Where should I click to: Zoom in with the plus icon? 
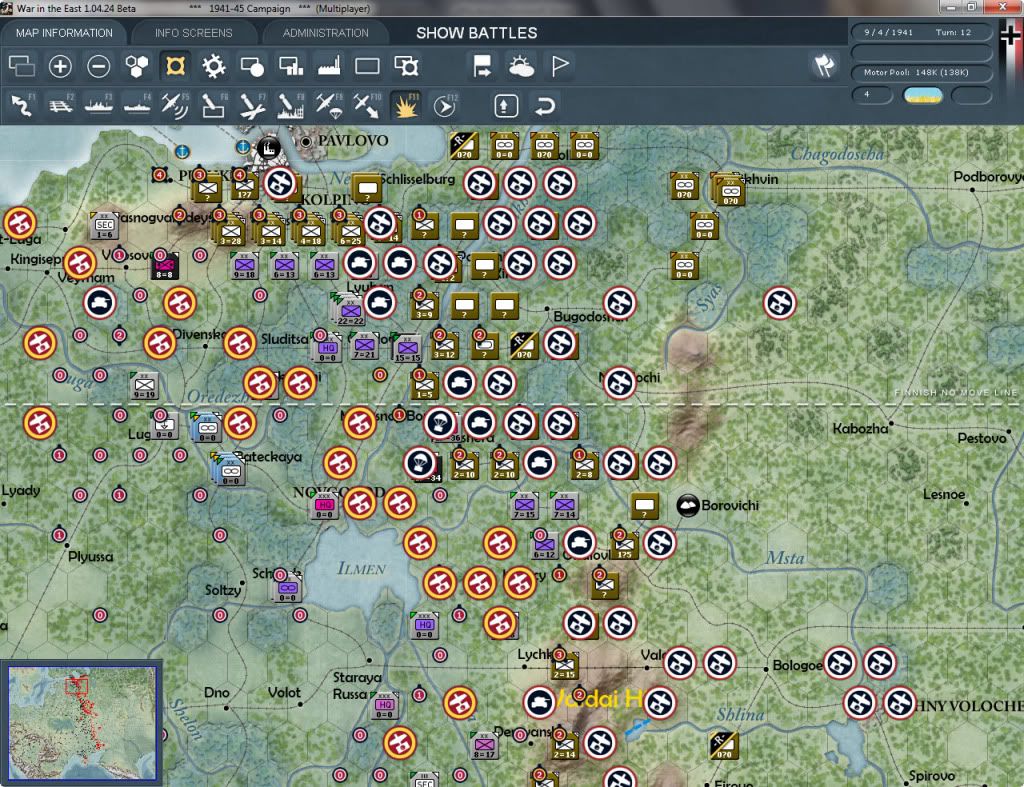click(x=60, y=66)
